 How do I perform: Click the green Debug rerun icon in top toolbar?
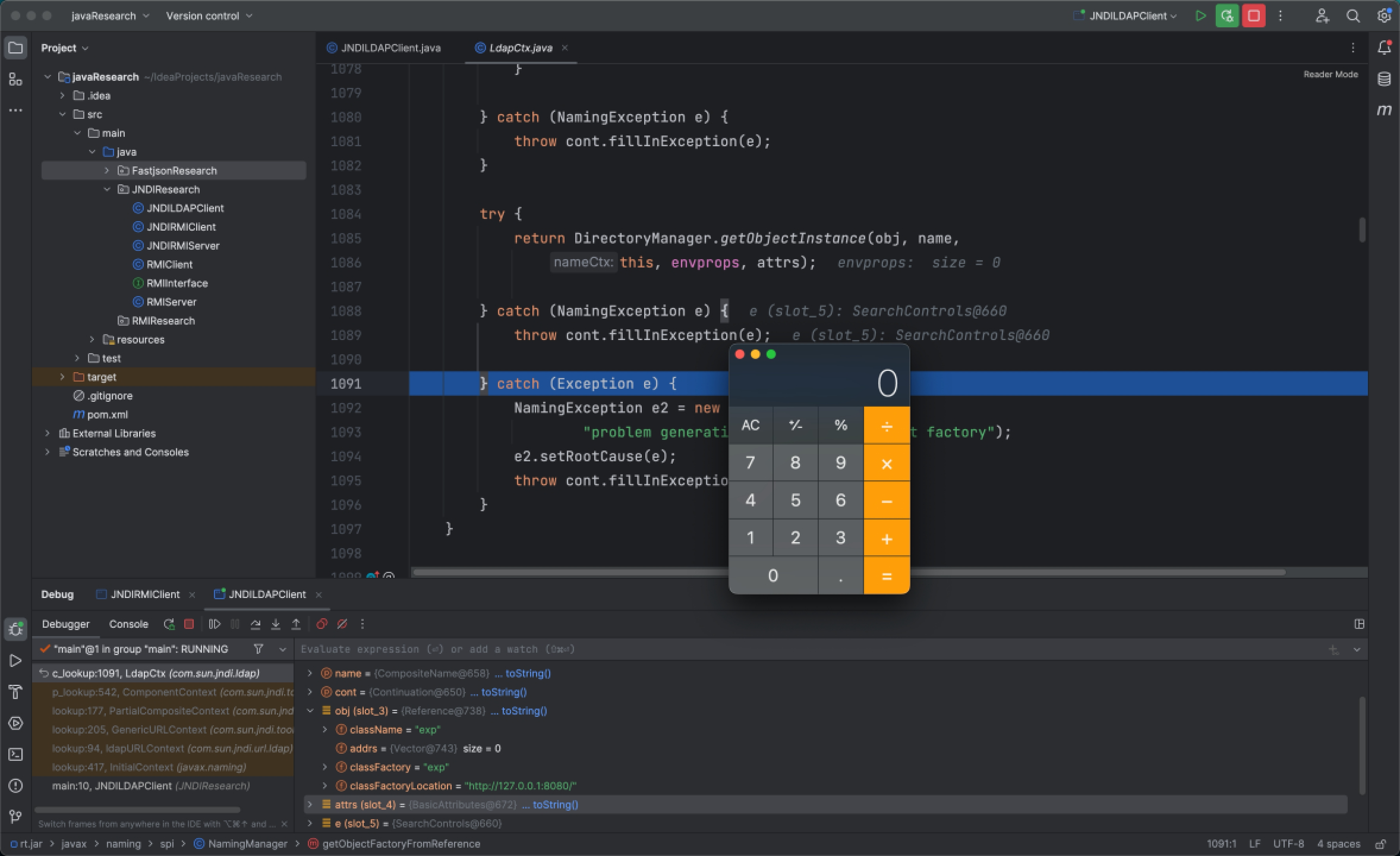coord(1226,16)
